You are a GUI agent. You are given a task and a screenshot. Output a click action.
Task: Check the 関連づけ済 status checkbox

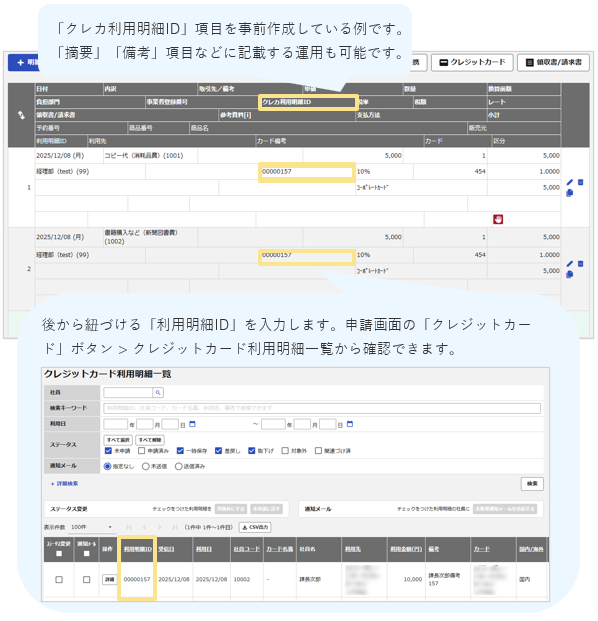[x=318, y=451]
